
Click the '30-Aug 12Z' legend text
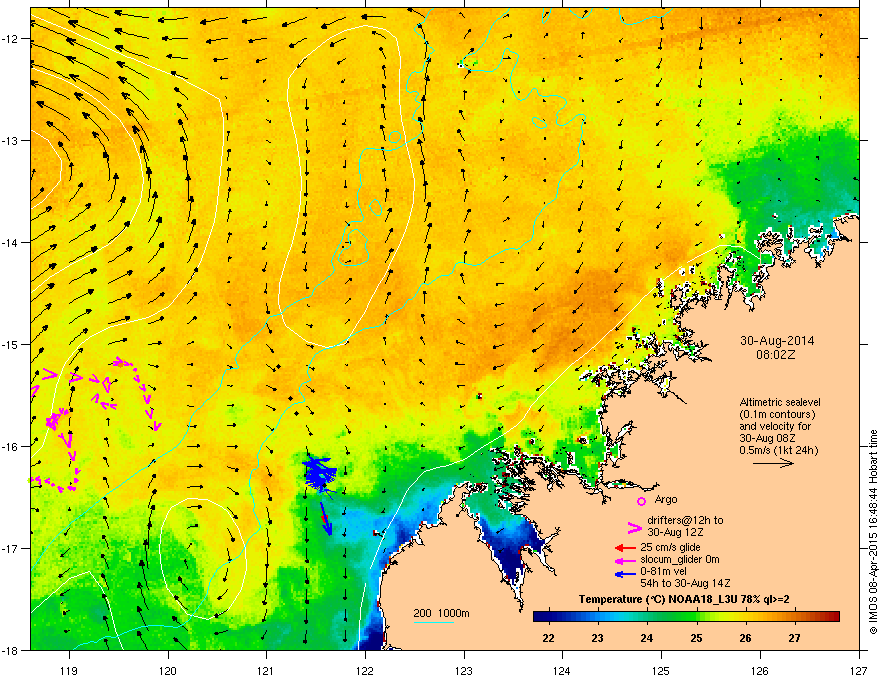tap(675, 532)
